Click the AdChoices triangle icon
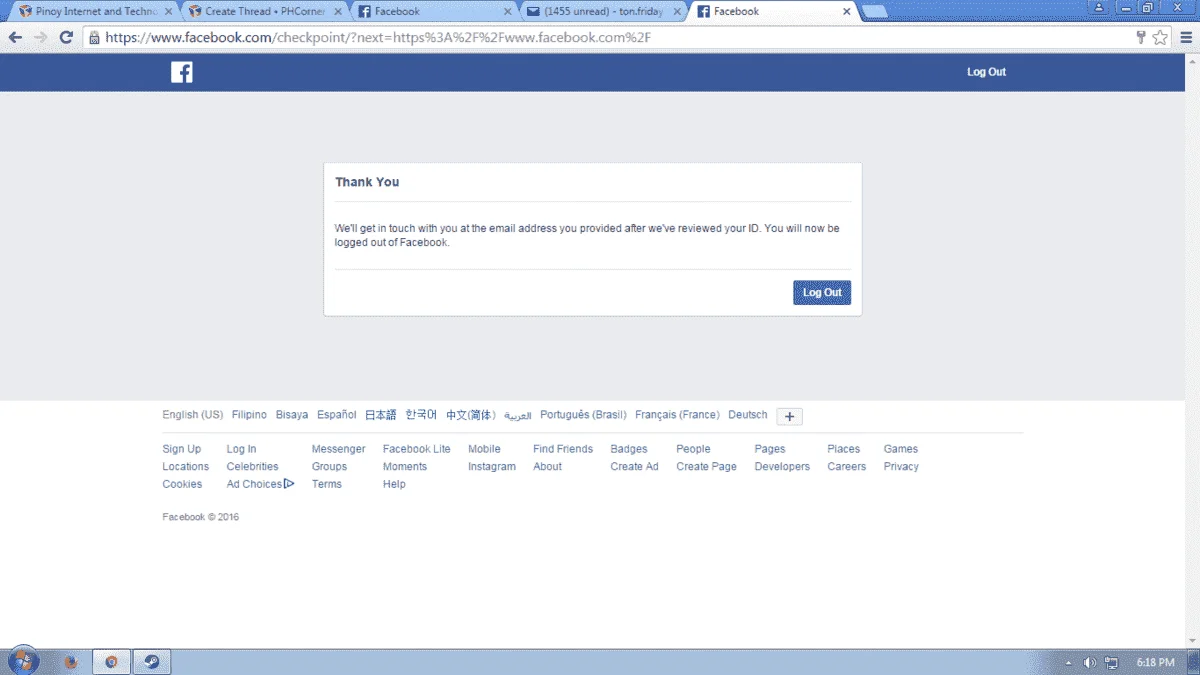 click(289, 484)
